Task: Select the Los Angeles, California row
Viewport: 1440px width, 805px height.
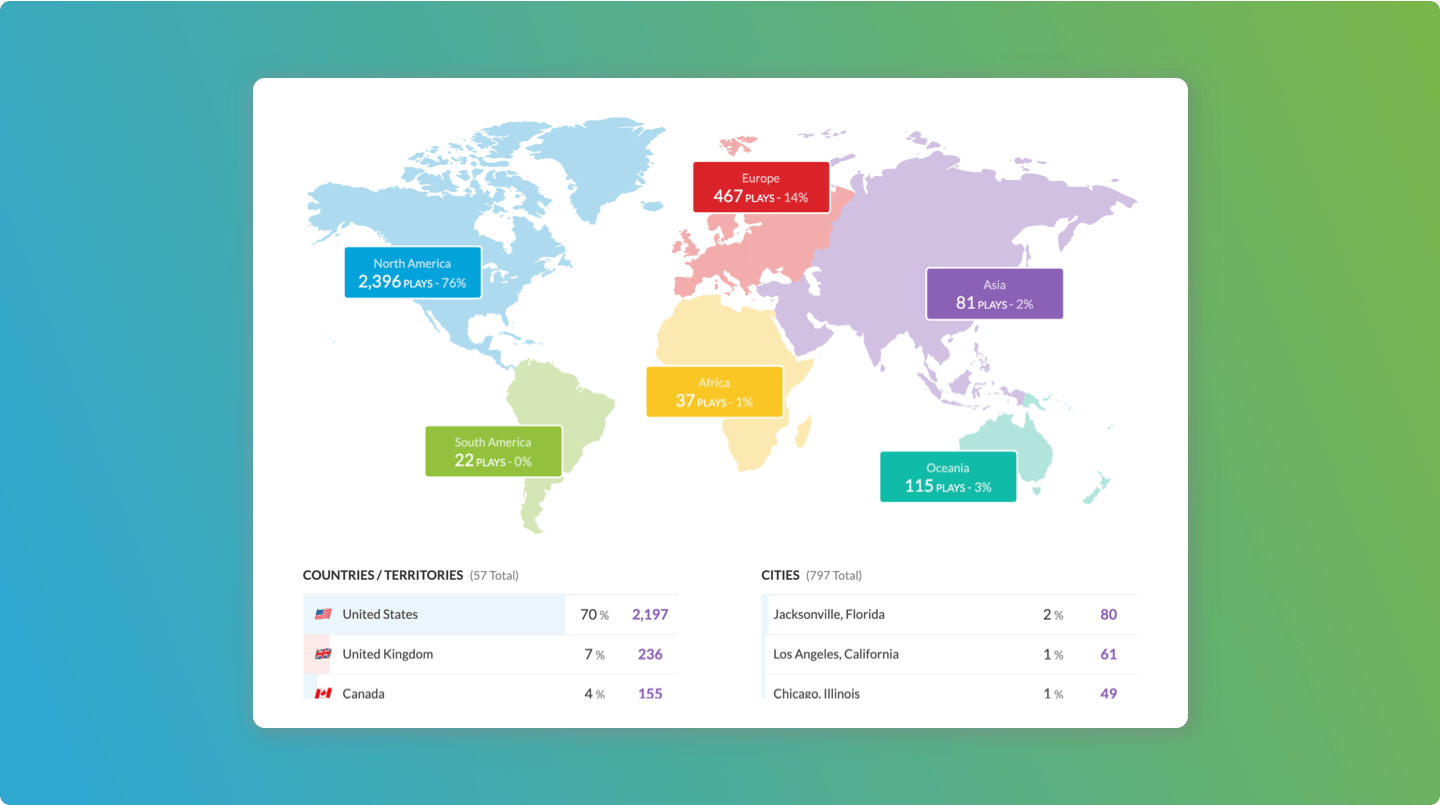Action: point(900,654)
